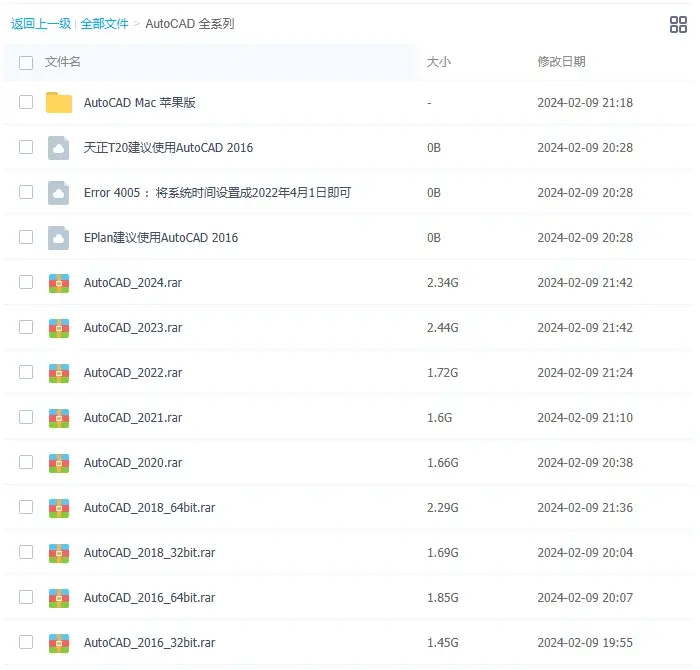Click size value 1.72G
The width and height of the screenshot is (700, 670).
[x=443, y=373]
